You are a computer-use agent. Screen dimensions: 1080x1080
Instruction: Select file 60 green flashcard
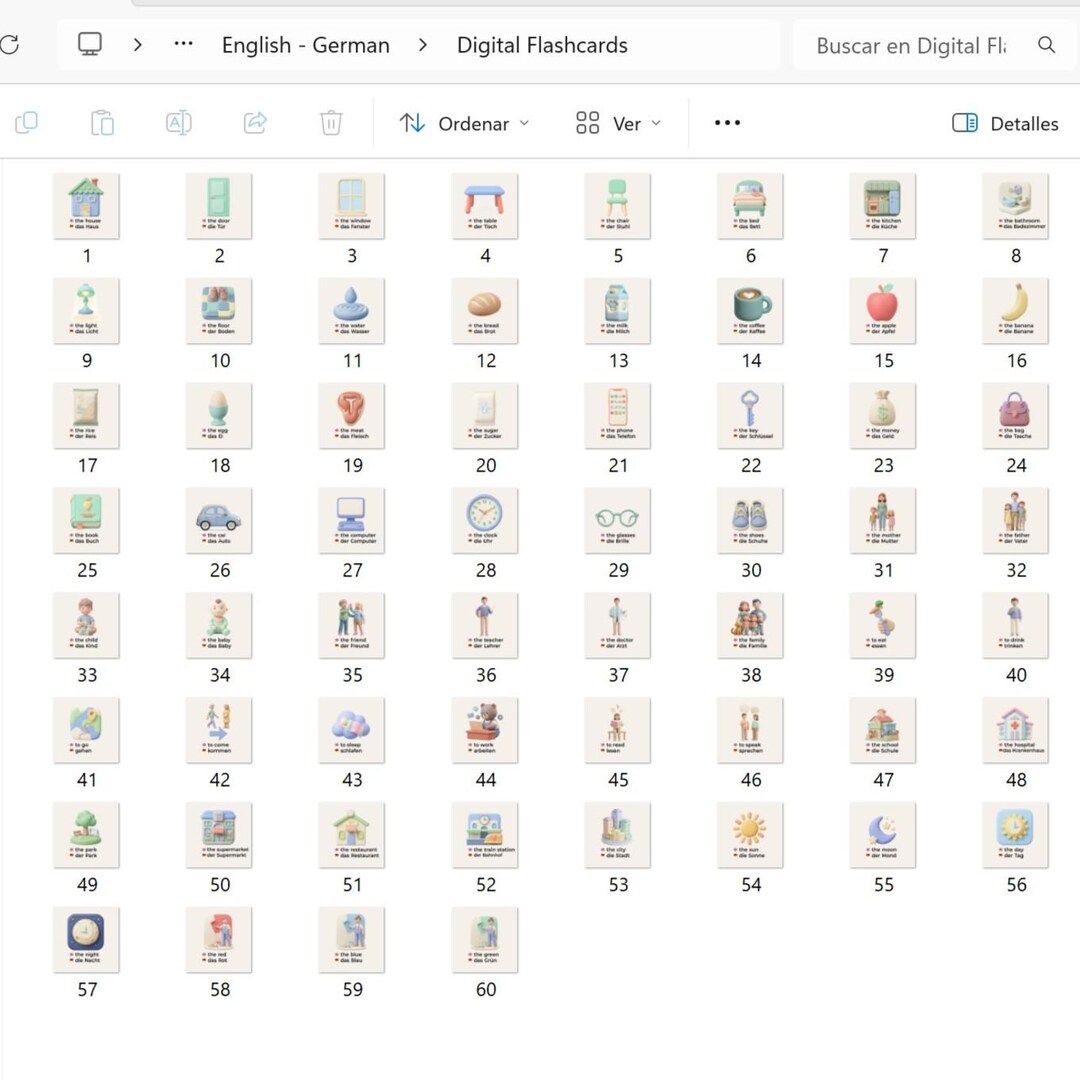(x=485, y=939)
